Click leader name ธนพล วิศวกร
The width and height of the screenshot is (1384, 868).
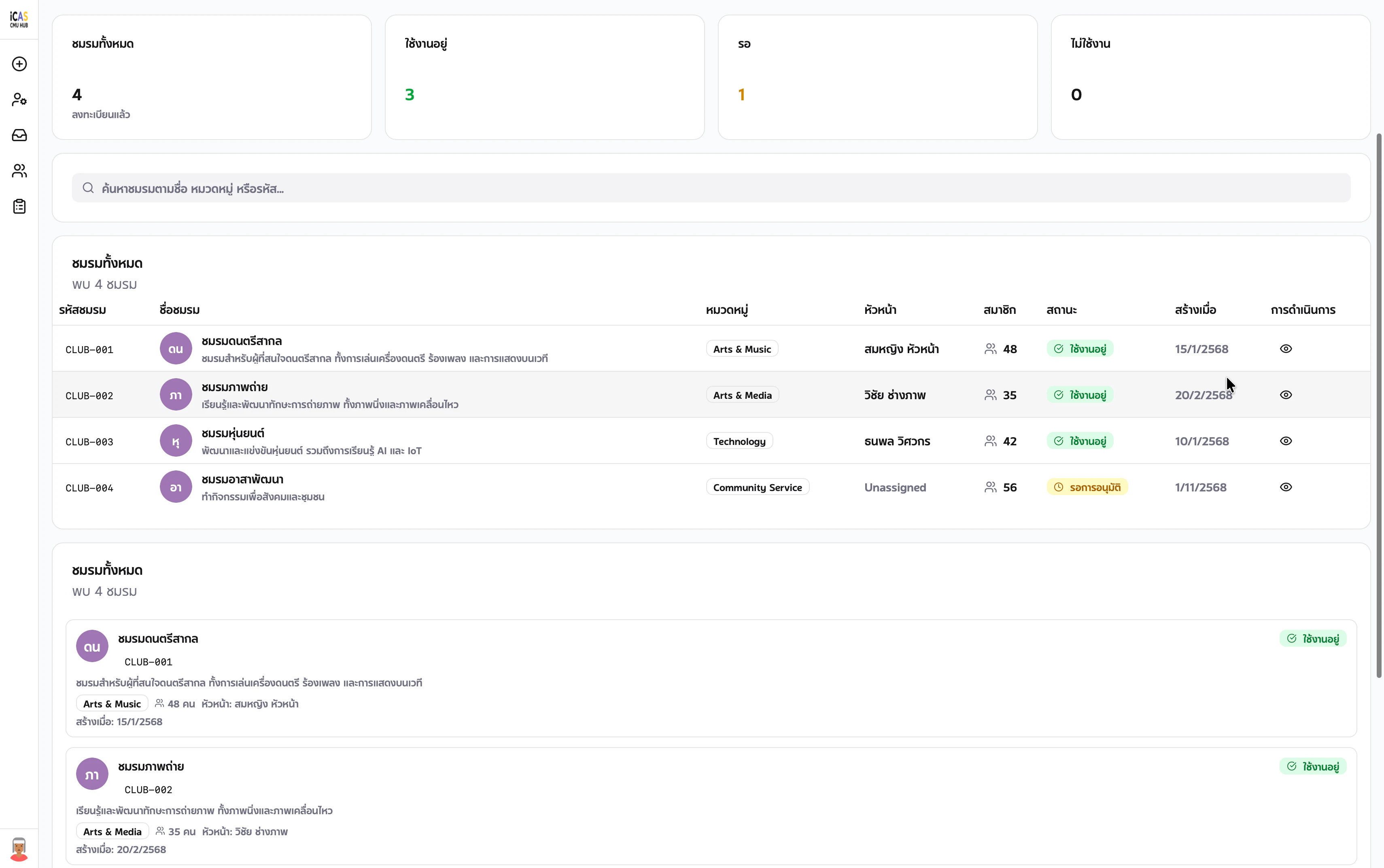pyautogui.click(x=897, y=441)
